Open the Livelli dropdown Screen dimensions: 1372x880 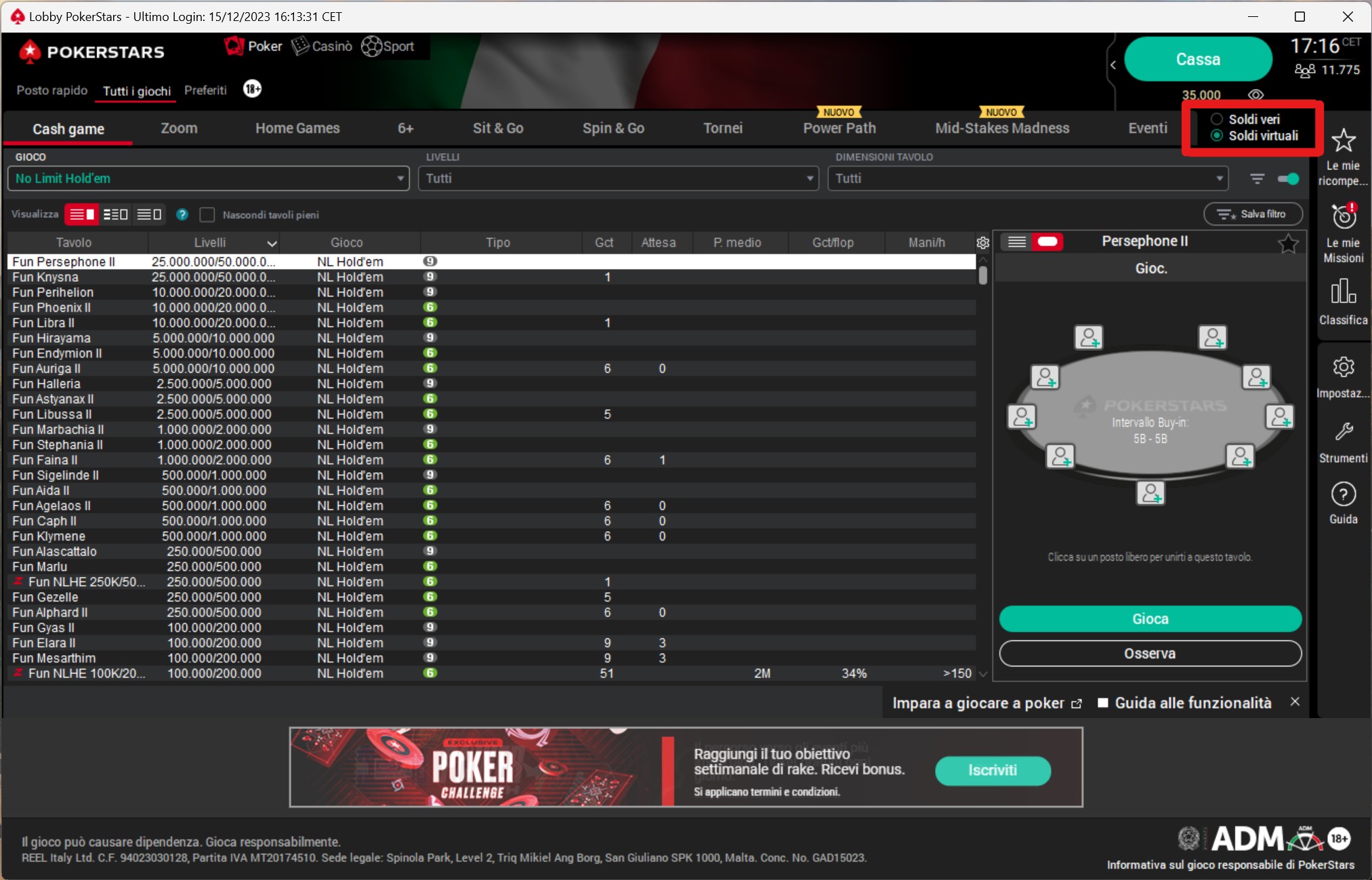click(618, 178)
